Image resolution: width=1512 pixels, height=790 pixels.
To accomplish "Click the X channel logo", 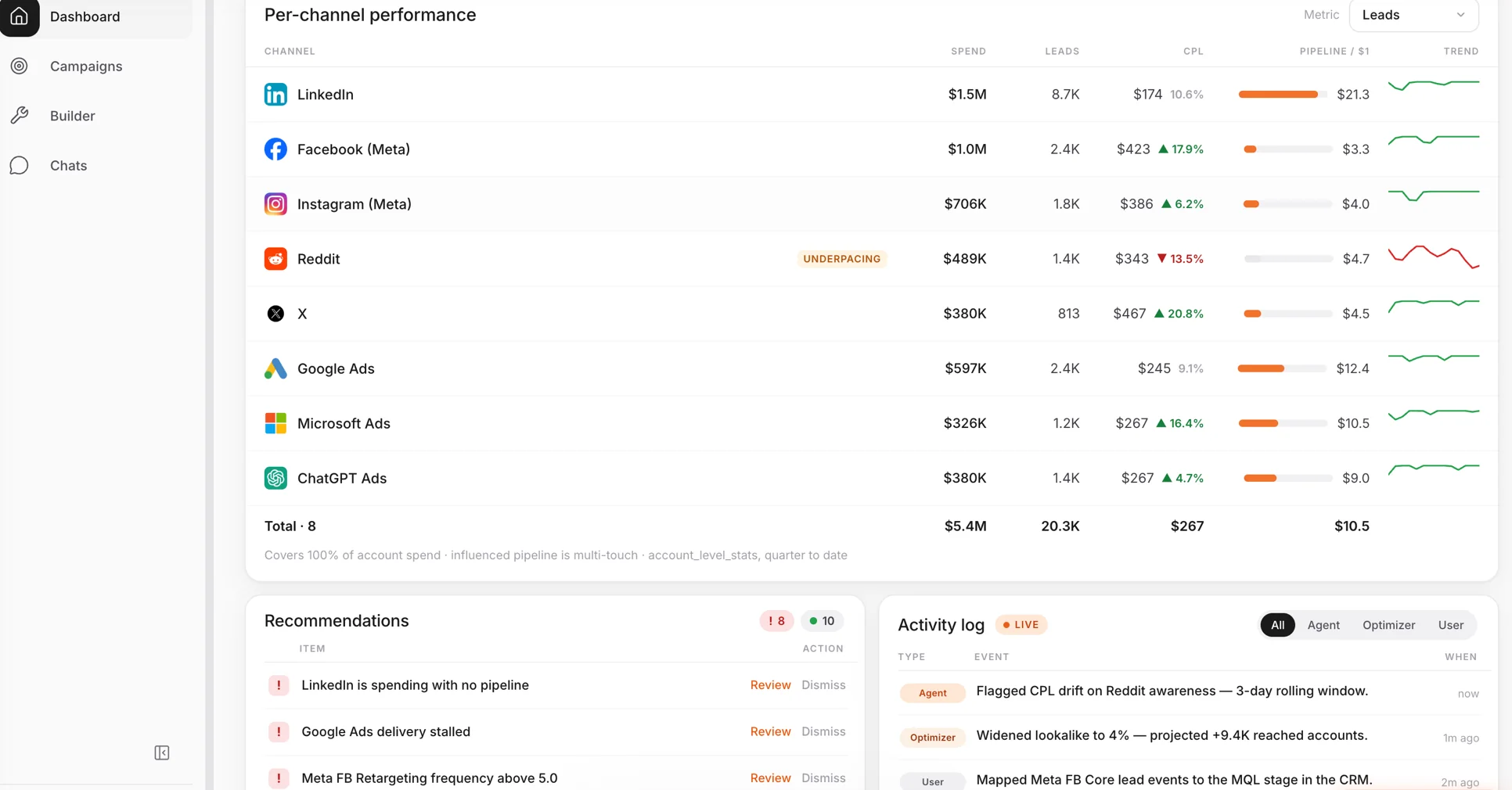I will pos(275,314).
